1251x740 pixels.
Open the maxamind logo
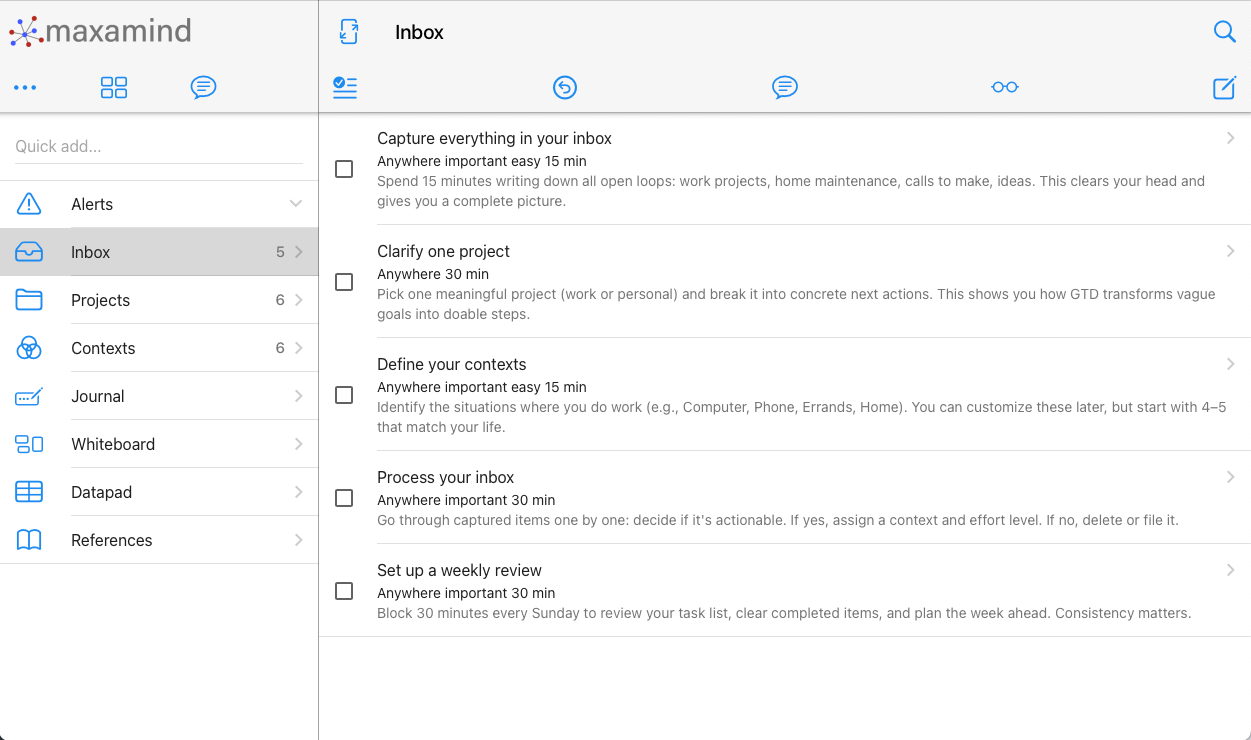point(100,31)
